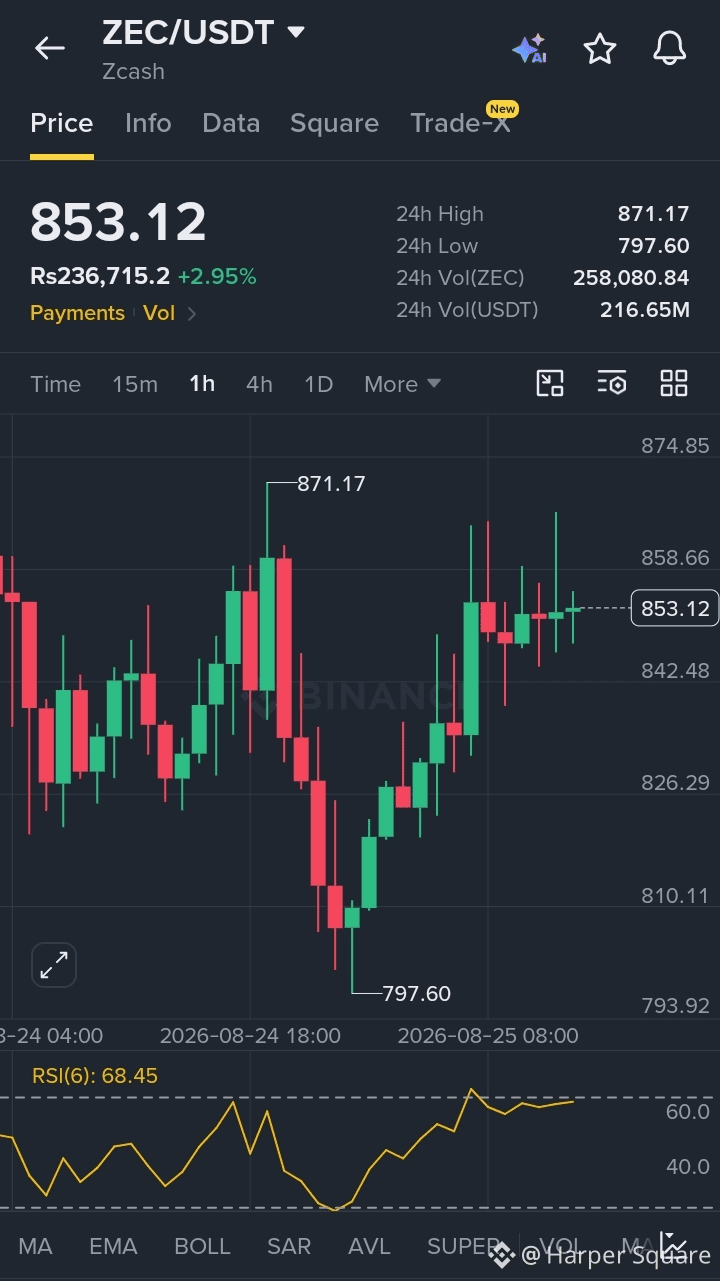Open the AI sparkle assistant icon
Viewport: 720px width, 1281px height.
coord(529,48)
